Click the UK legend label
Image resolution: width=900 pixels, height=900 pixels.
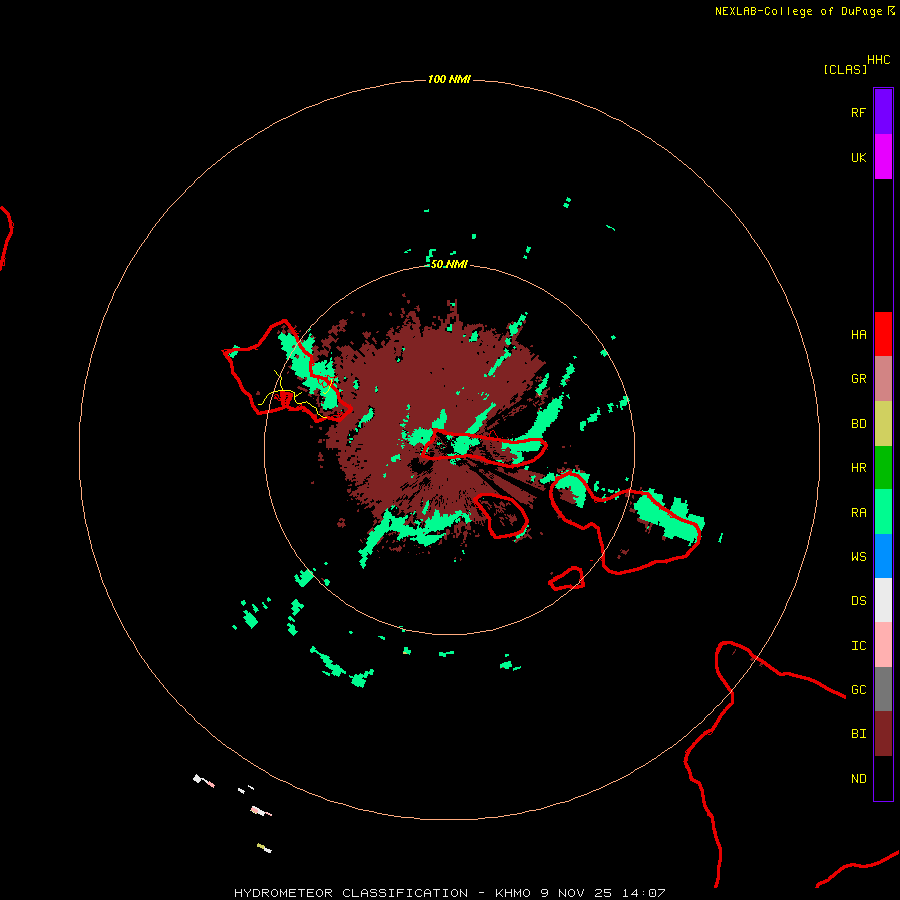click(x=858, y=157)
